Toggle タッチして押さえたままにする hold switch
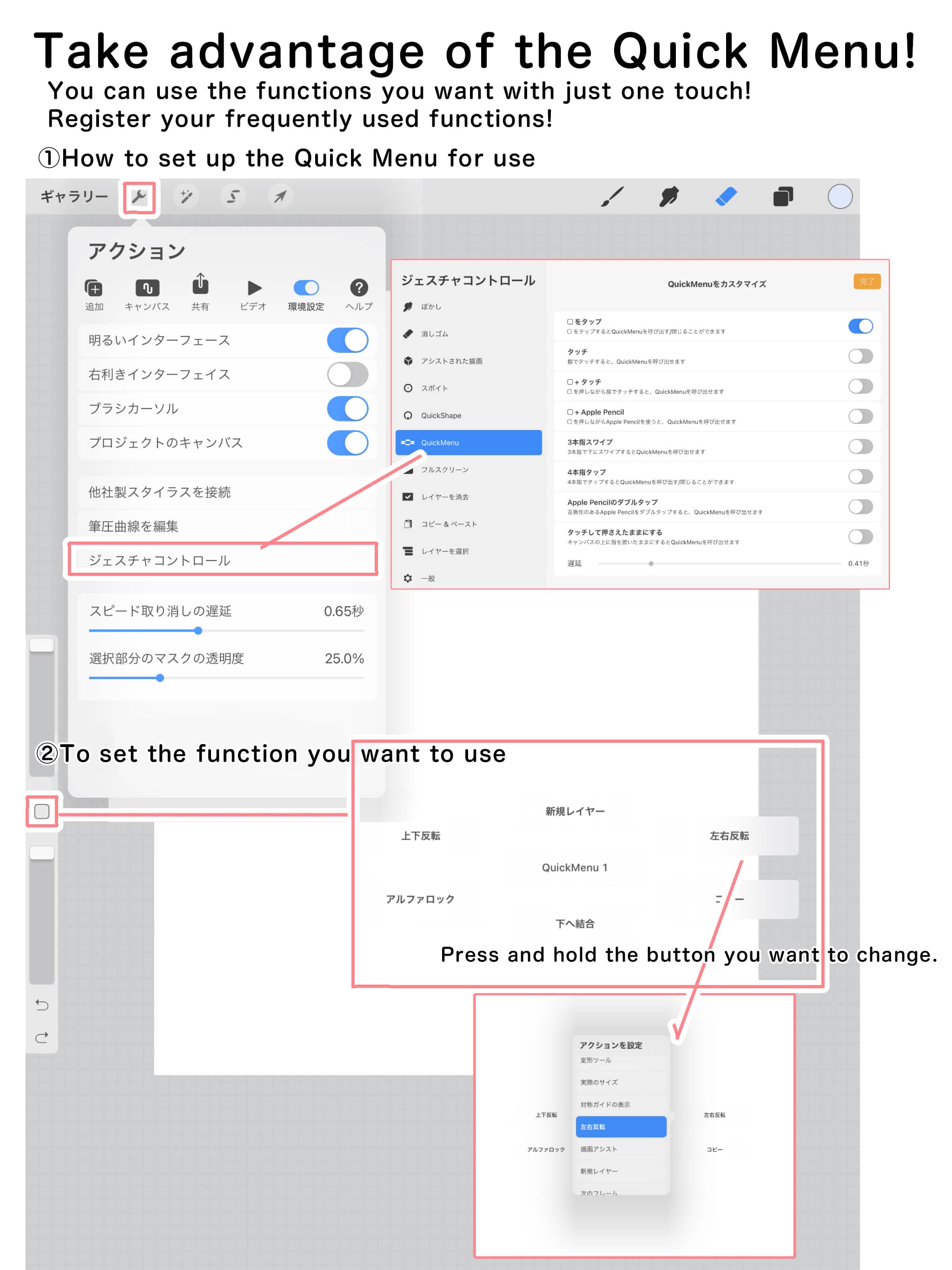Viewport: 952px width, 1270px height. tap(860, 537)
